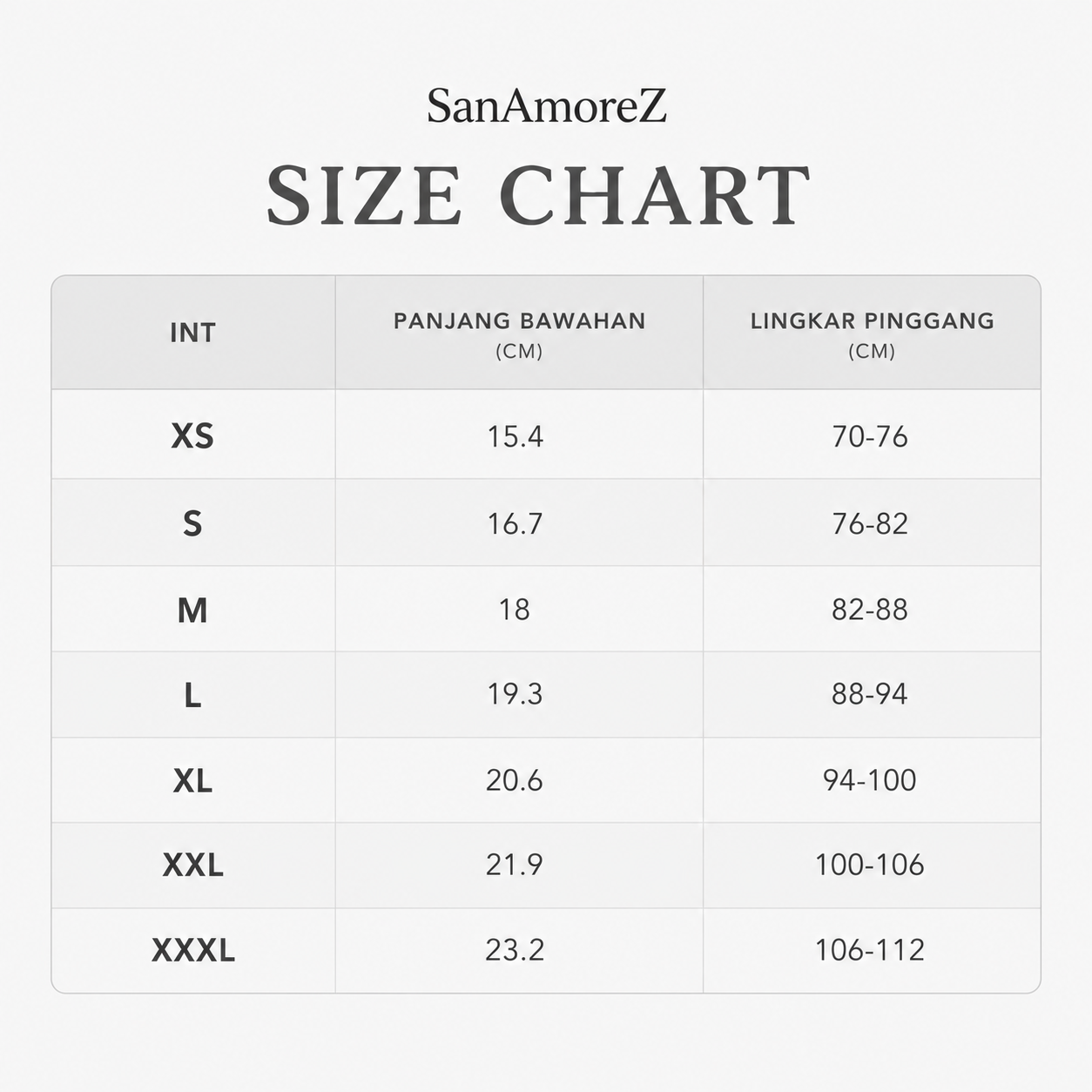Select the Panjang Bawahan column header

(519, 334)
